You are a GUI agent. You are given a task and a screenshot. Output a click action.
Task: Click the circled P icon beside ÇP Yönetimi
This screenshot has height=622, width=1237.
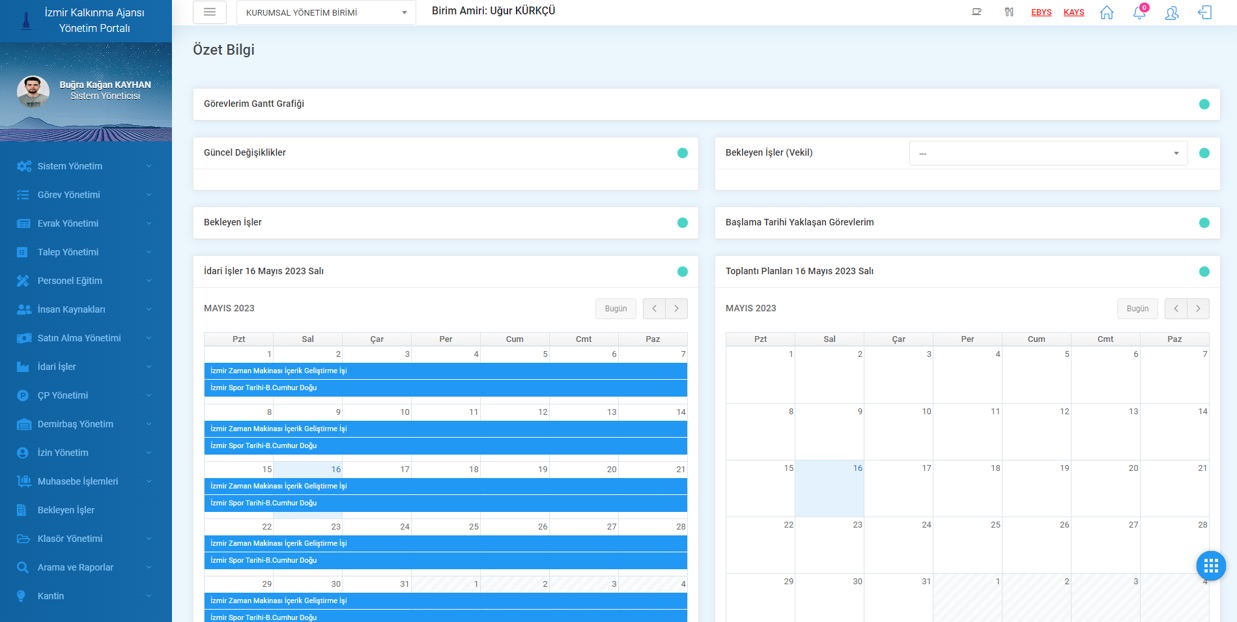pos(23,396)
